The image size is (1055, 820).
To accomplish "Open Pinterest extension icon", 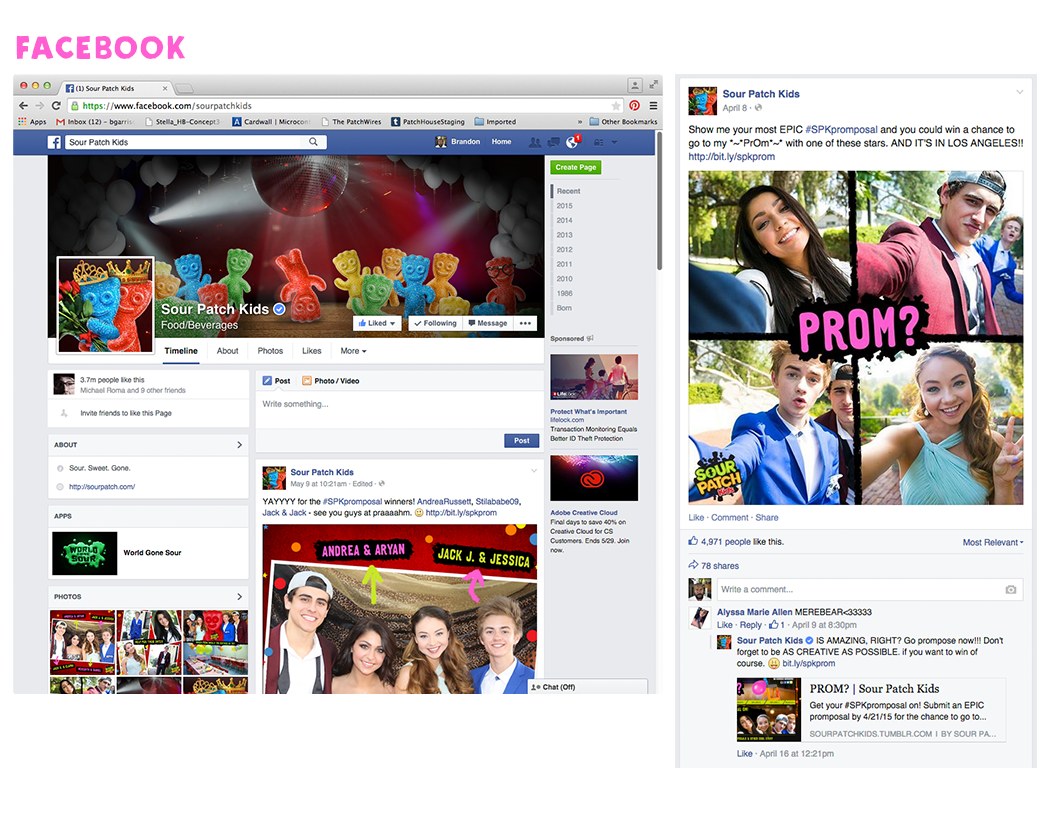I will pyautogui.click(x=634, y=106).
